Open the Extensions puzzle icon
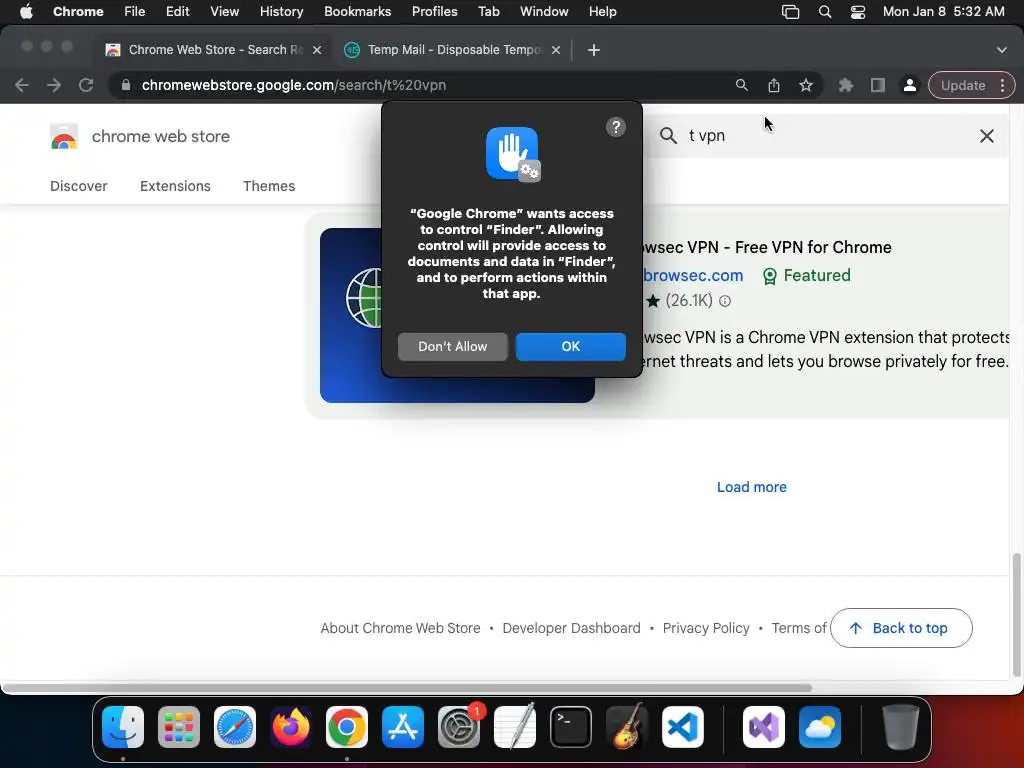Viewport: 1024px width, 768px height. (846, 85)
